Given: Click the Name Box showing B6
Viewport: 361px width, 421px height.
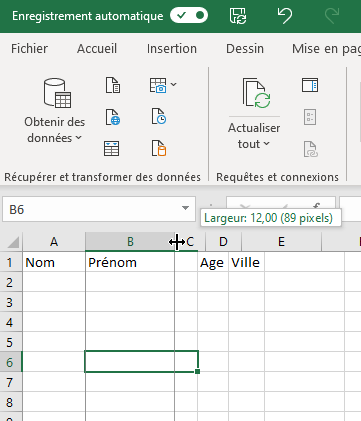Looking at the screenshot, I should pos(92,209).
